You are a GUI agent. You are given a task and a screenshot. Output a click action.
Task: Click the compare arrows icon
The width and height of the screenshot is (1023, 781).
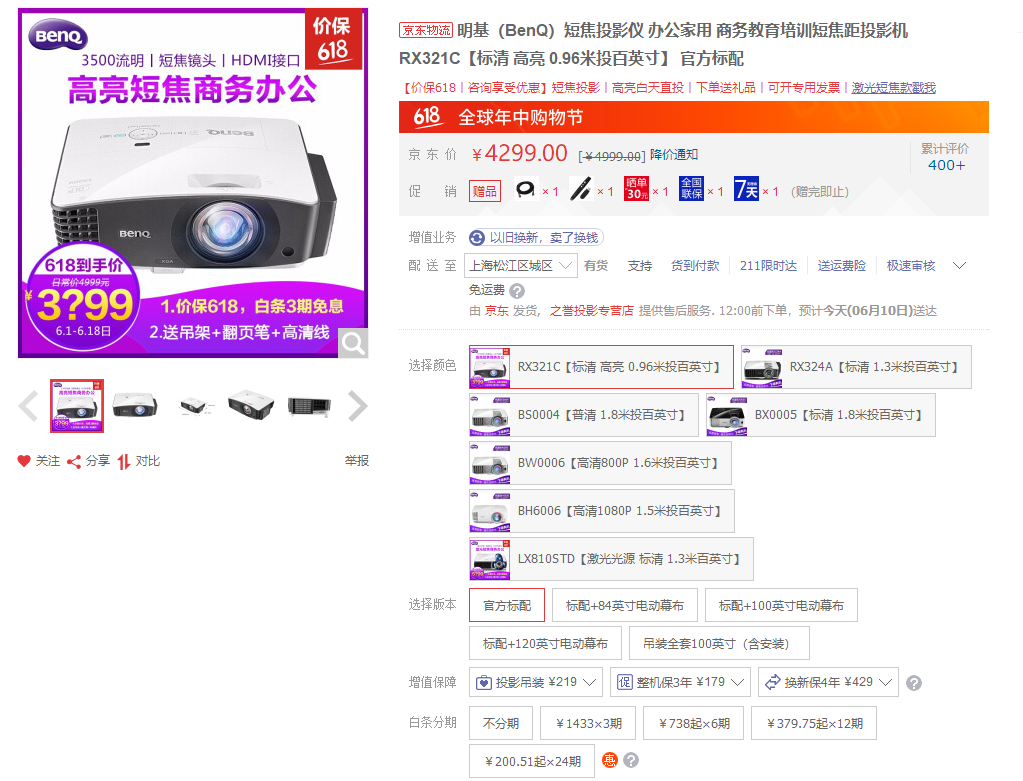(x=124, y=462)
